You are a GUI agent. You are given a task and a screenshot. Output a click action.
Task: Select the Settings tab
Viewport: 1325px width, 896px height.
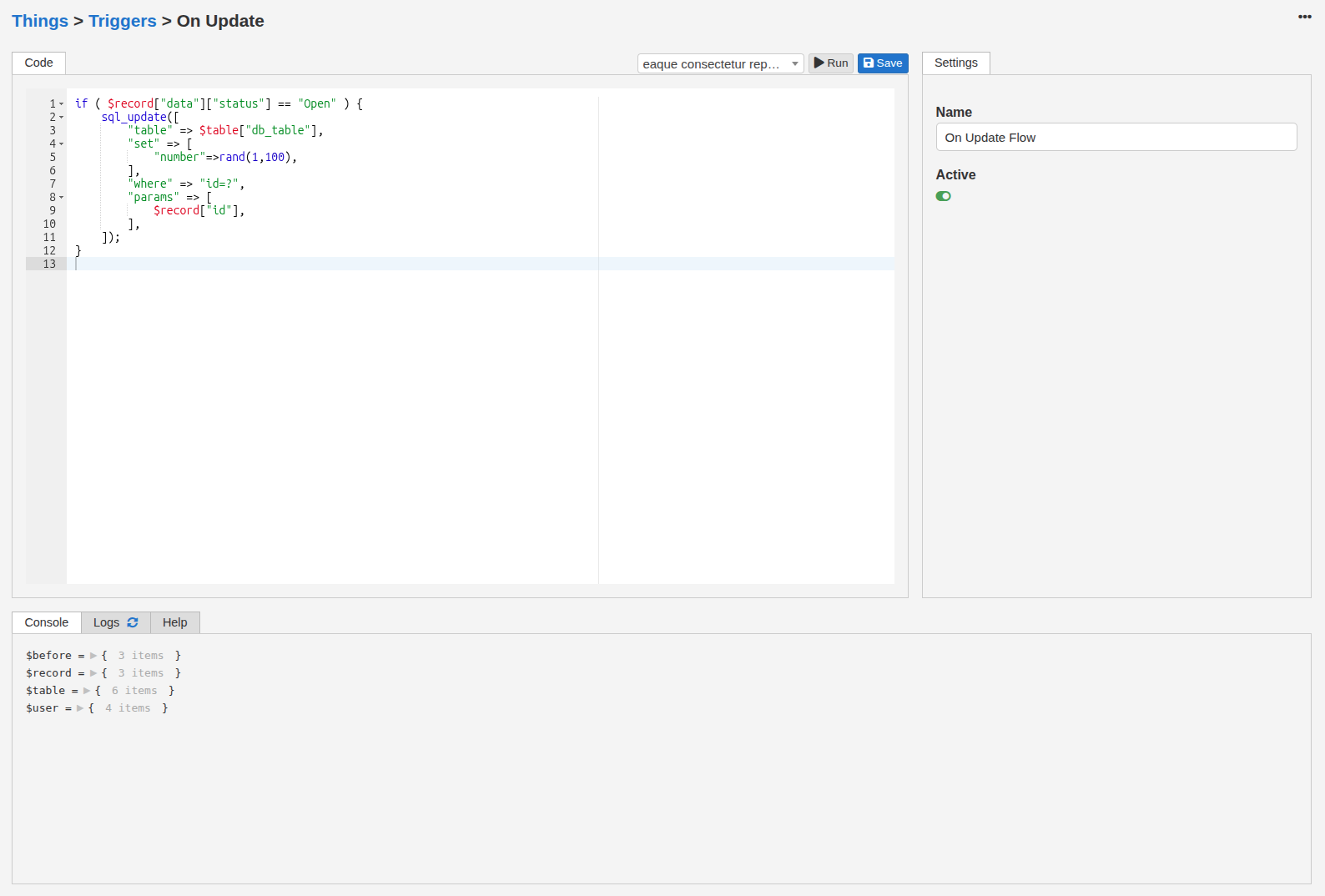pyautogui.click(x=955, y=63)
